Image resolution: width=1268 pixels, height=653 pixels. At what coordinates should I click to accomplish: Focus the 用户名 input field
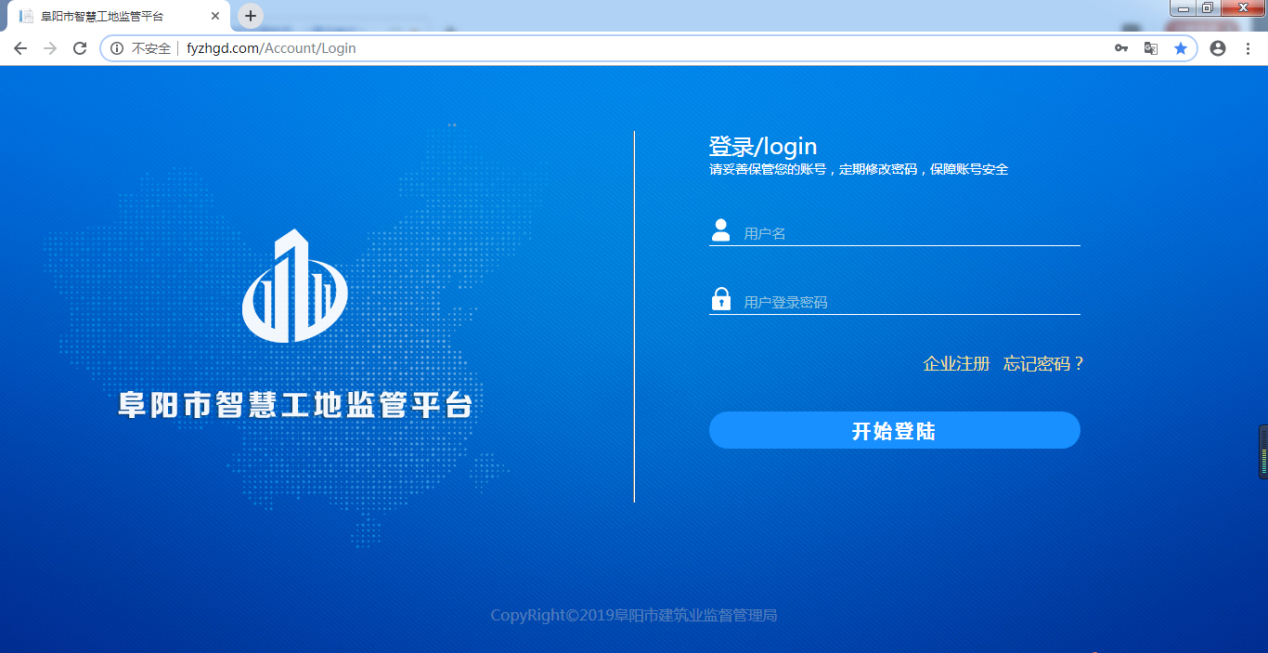(x=910, y=234)
